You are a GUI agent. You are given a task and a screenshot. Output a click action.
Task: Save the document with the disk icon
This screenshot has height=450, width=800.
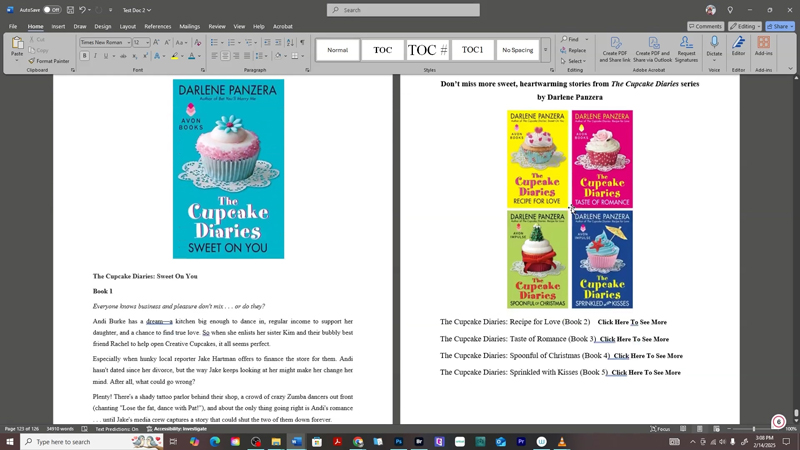70,10
